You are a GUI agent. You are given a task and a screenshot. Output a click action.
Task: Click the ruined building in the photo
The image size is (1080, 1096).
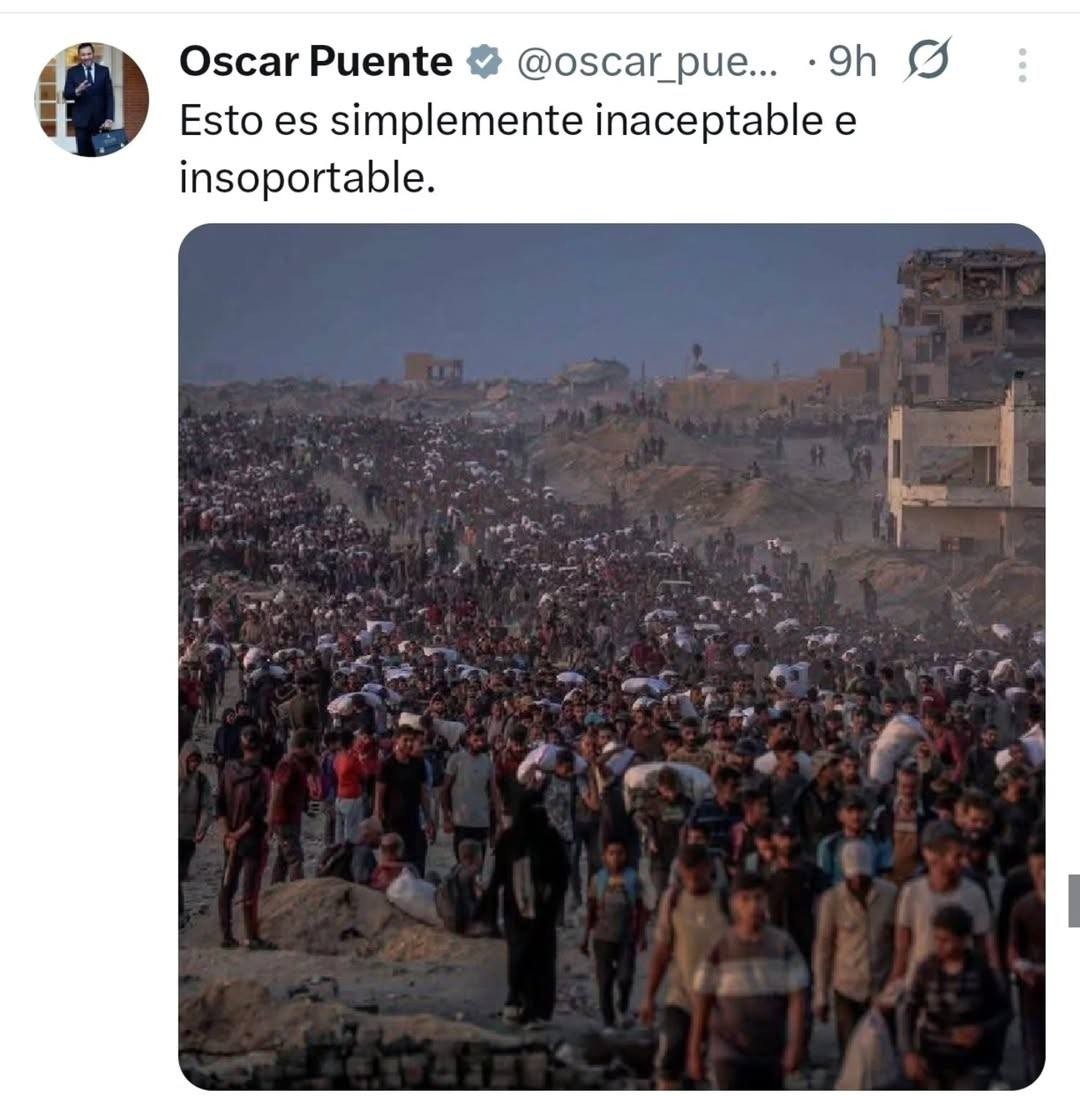[x=966, y=400]
